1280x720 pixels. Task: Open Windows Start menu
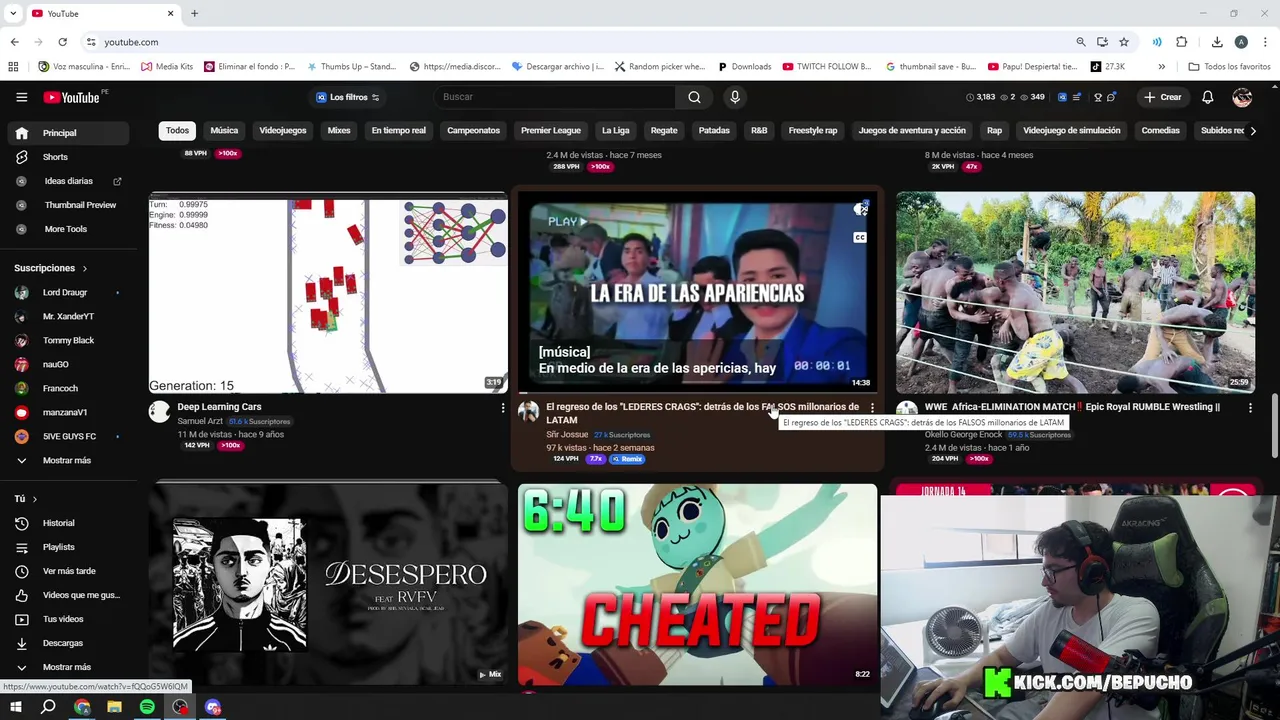pos(16,707)
